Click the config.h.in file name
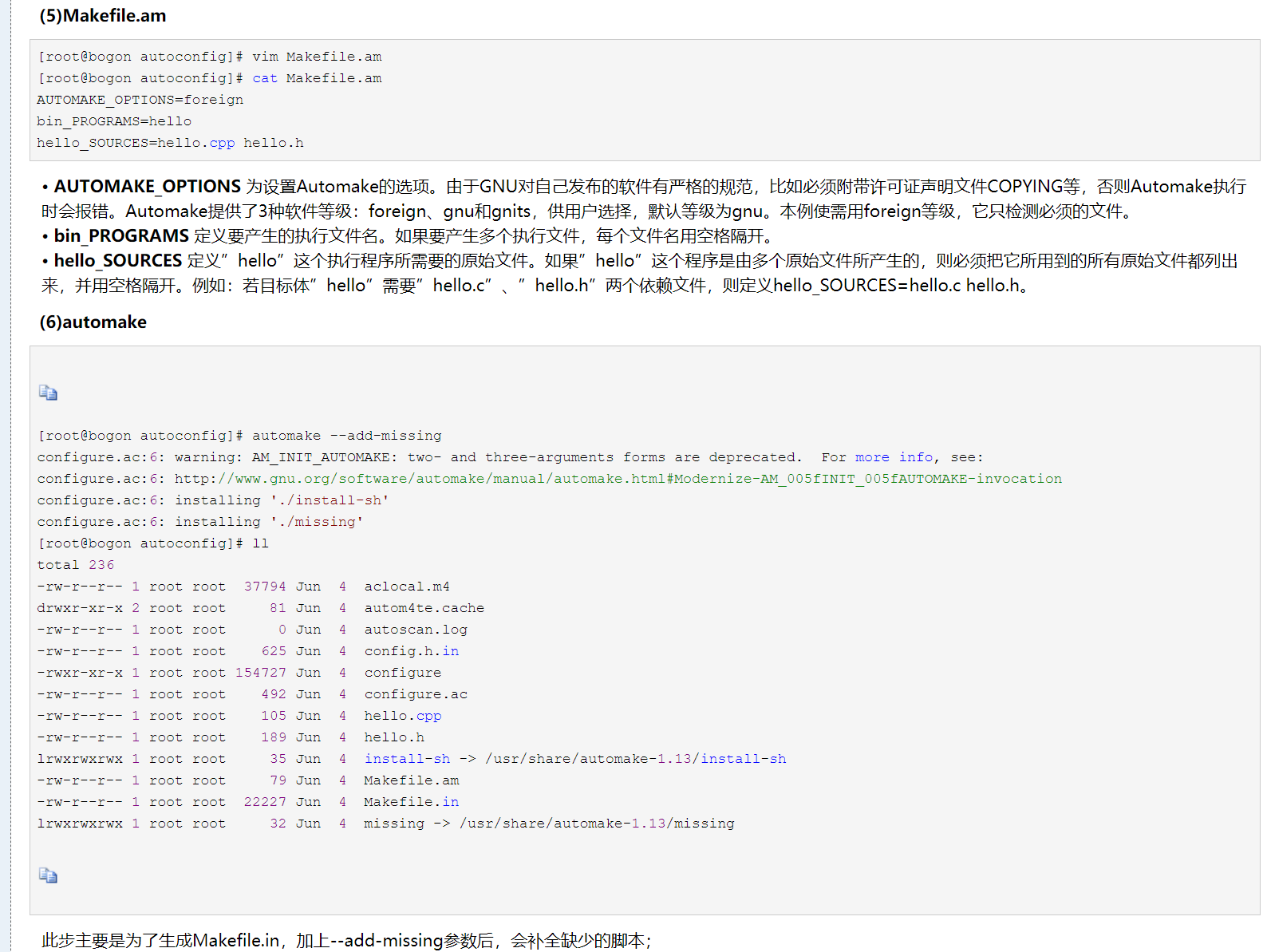The width and height of the screenshot is (1263, 952). (412, 651)
